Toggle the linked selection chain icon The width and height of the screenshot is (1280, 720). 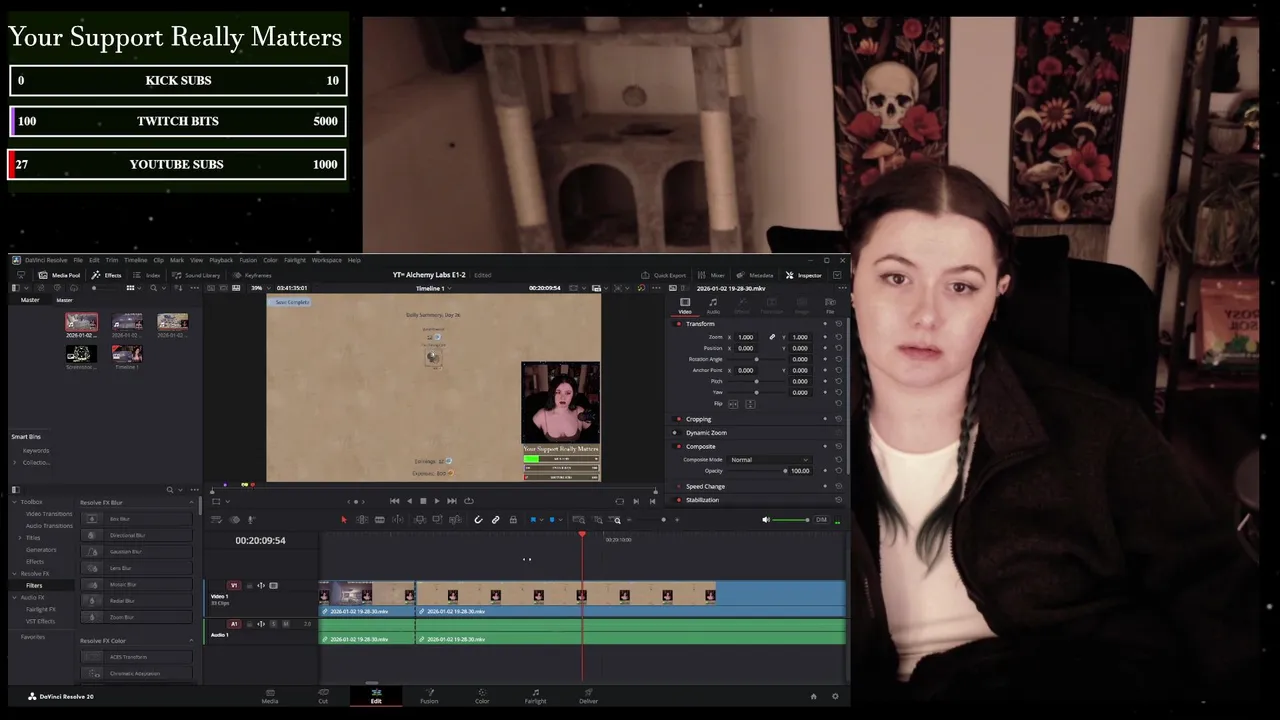click(495, 520)
